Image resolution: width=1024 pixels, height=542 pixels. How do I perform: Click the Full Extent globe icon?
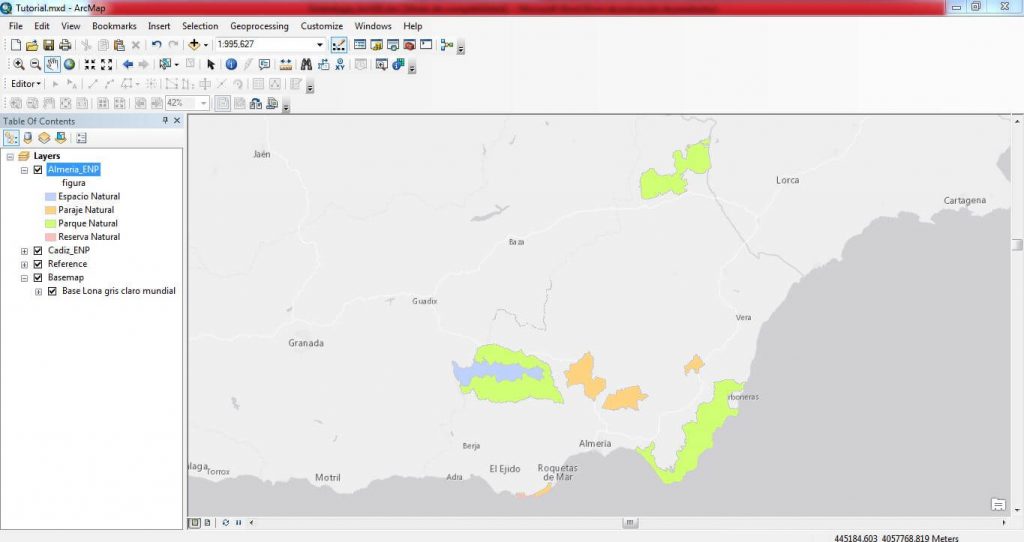[70, 64]
